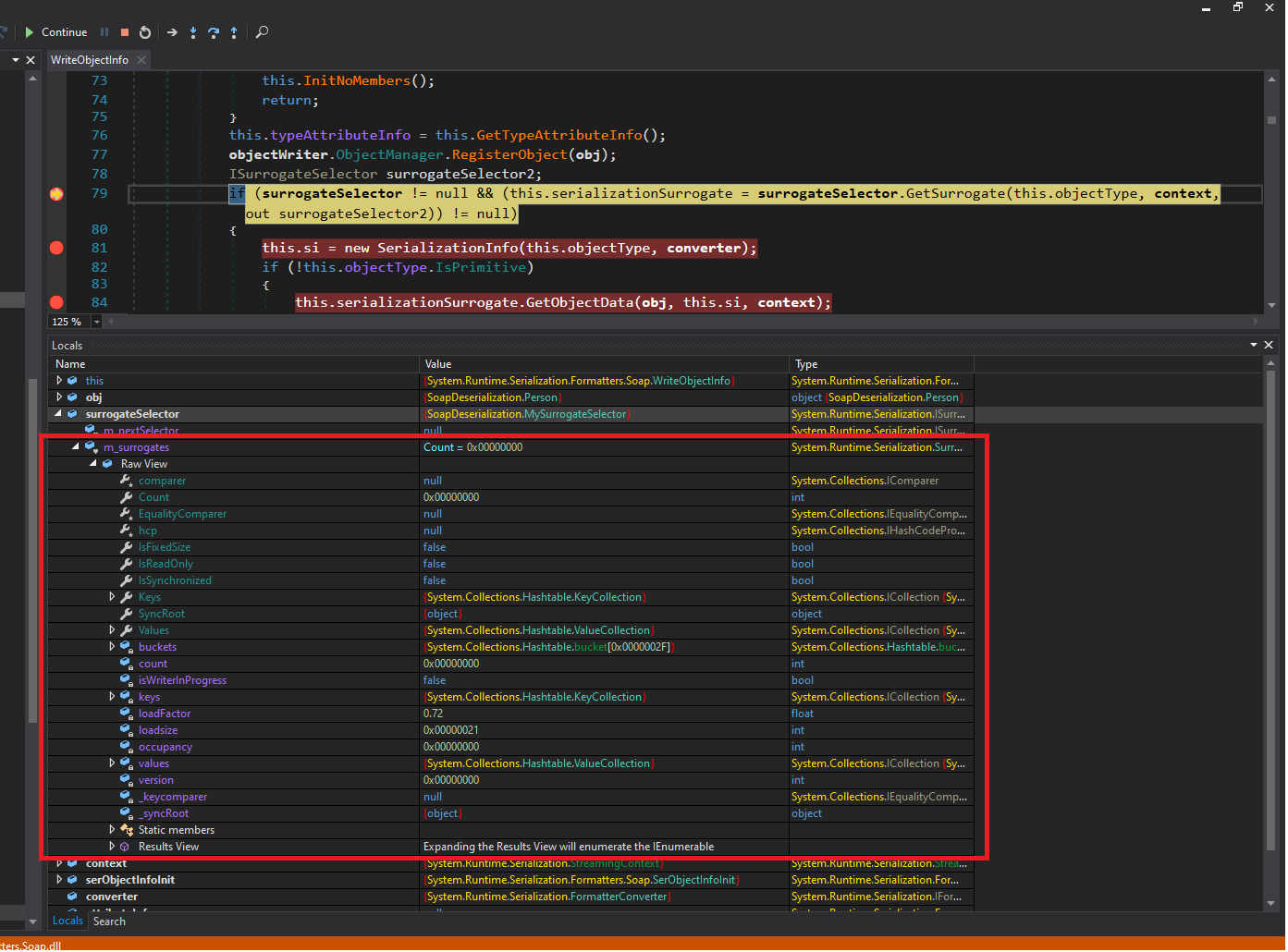Image resolution: width=1288 pixels, height=952 pixels.
Task: Expand the serObjectInfoInit variable node
Action: click(59, 879)
